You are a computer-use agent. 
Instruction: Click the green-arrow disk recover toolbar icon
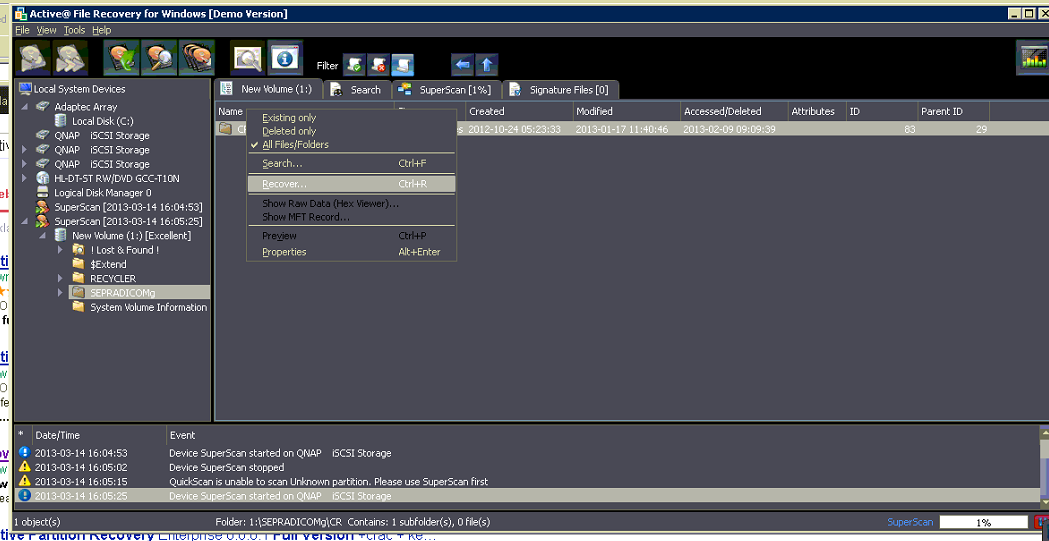122,58
